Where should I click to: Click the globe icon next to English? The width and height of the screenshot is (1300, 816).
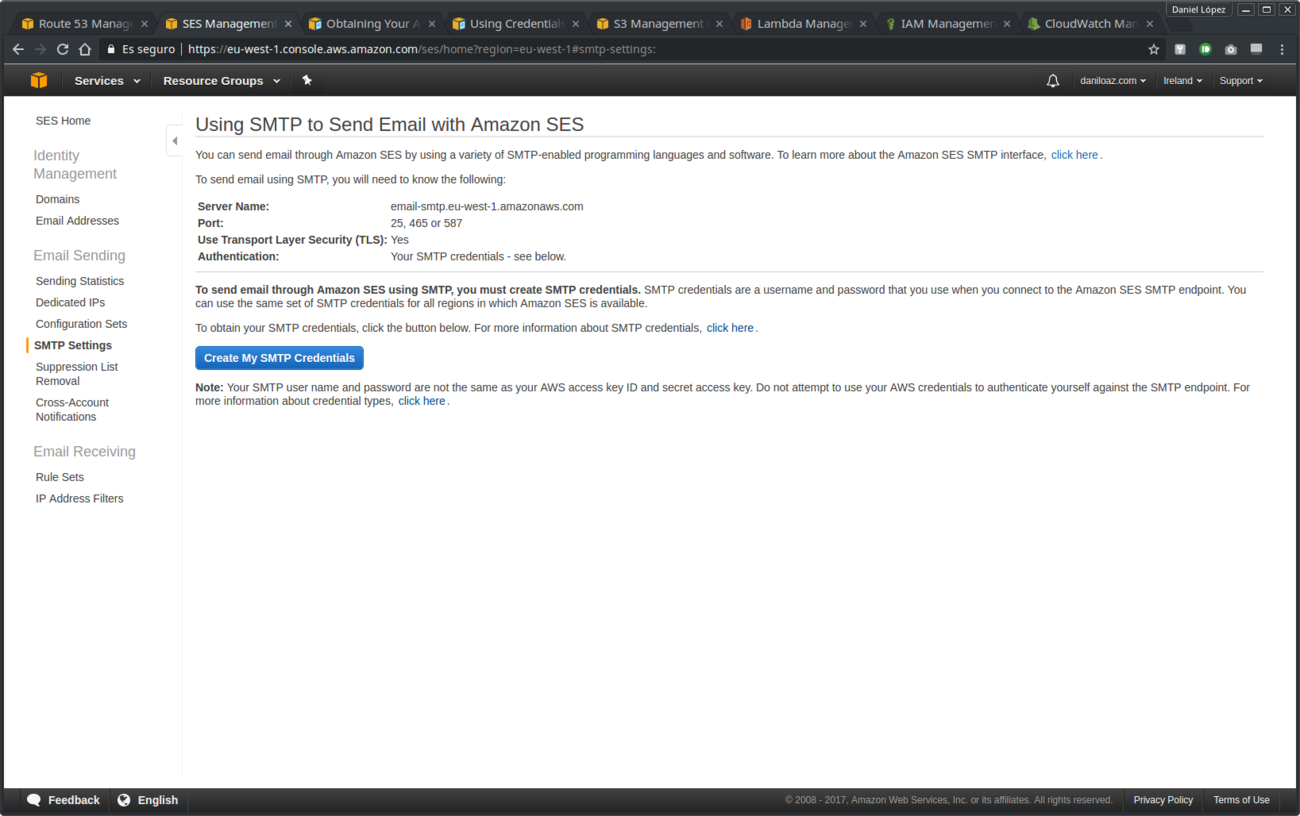(x=123, y=800)
